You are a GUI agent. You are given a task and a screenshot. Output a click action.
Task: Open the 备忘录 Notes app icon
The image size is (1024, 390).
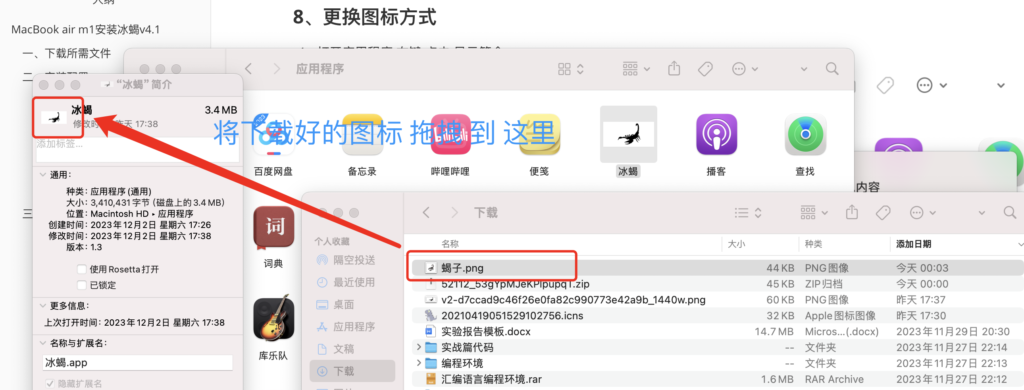(x=362, y=135)
